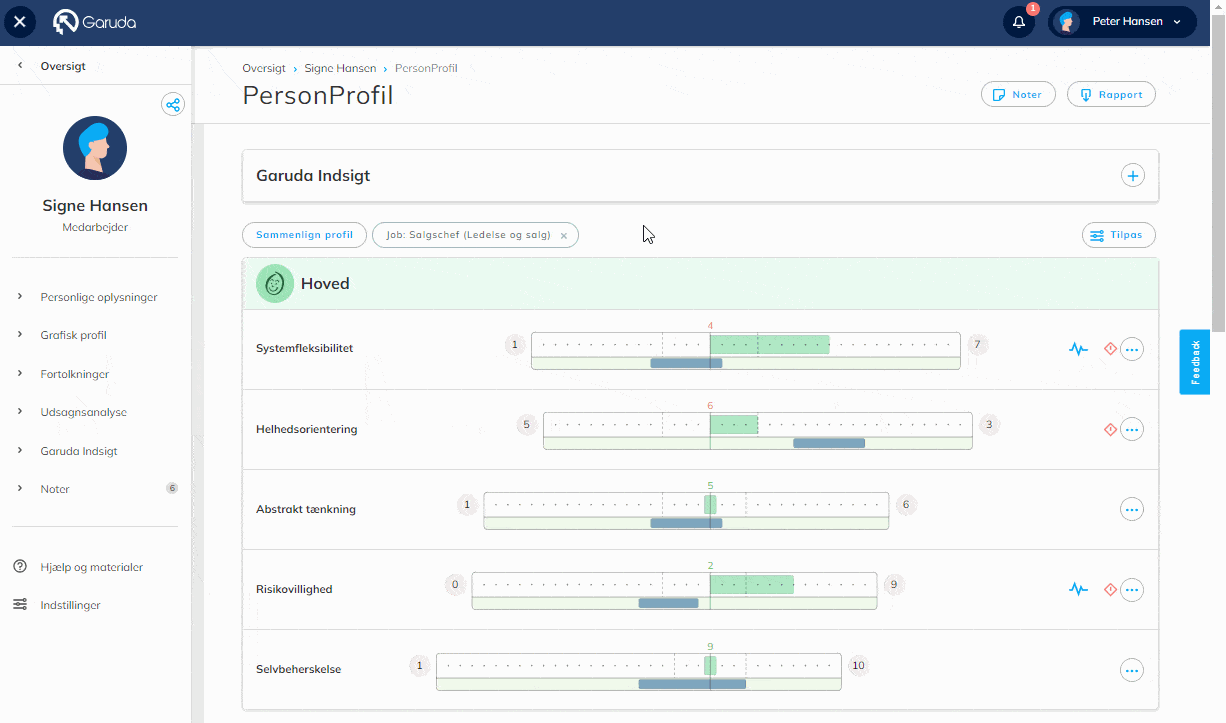
Task: Open Udsagnsanalyse in the sidebar
Action: pos(83,412)
